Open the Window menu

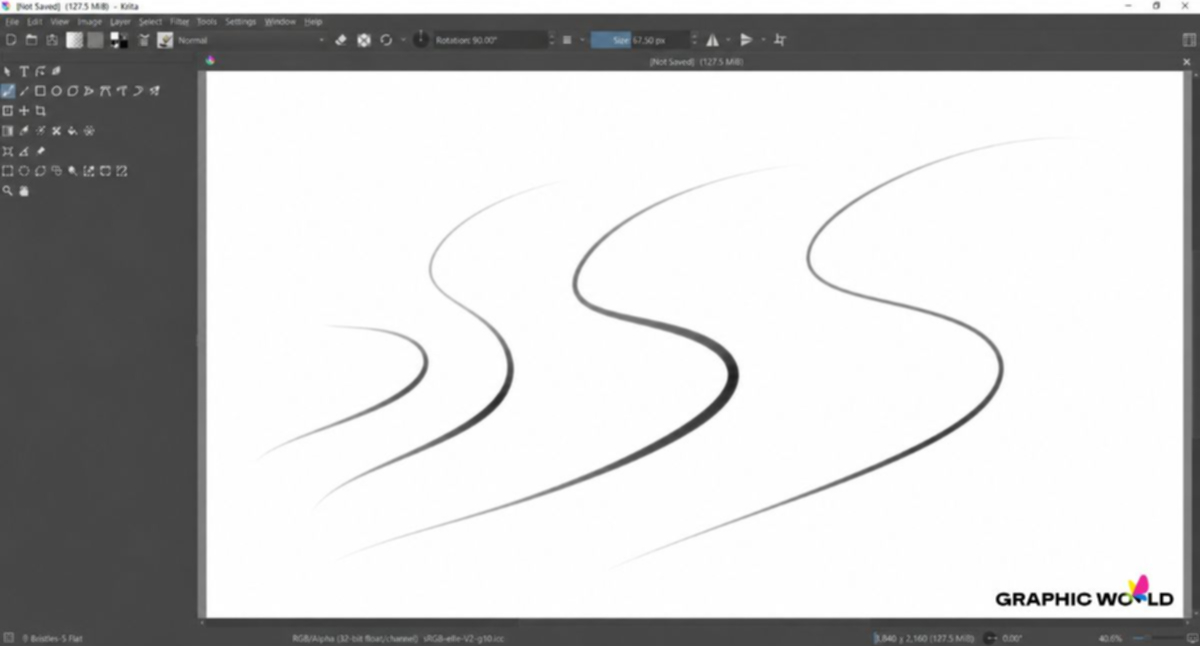[x=280, y=21]
